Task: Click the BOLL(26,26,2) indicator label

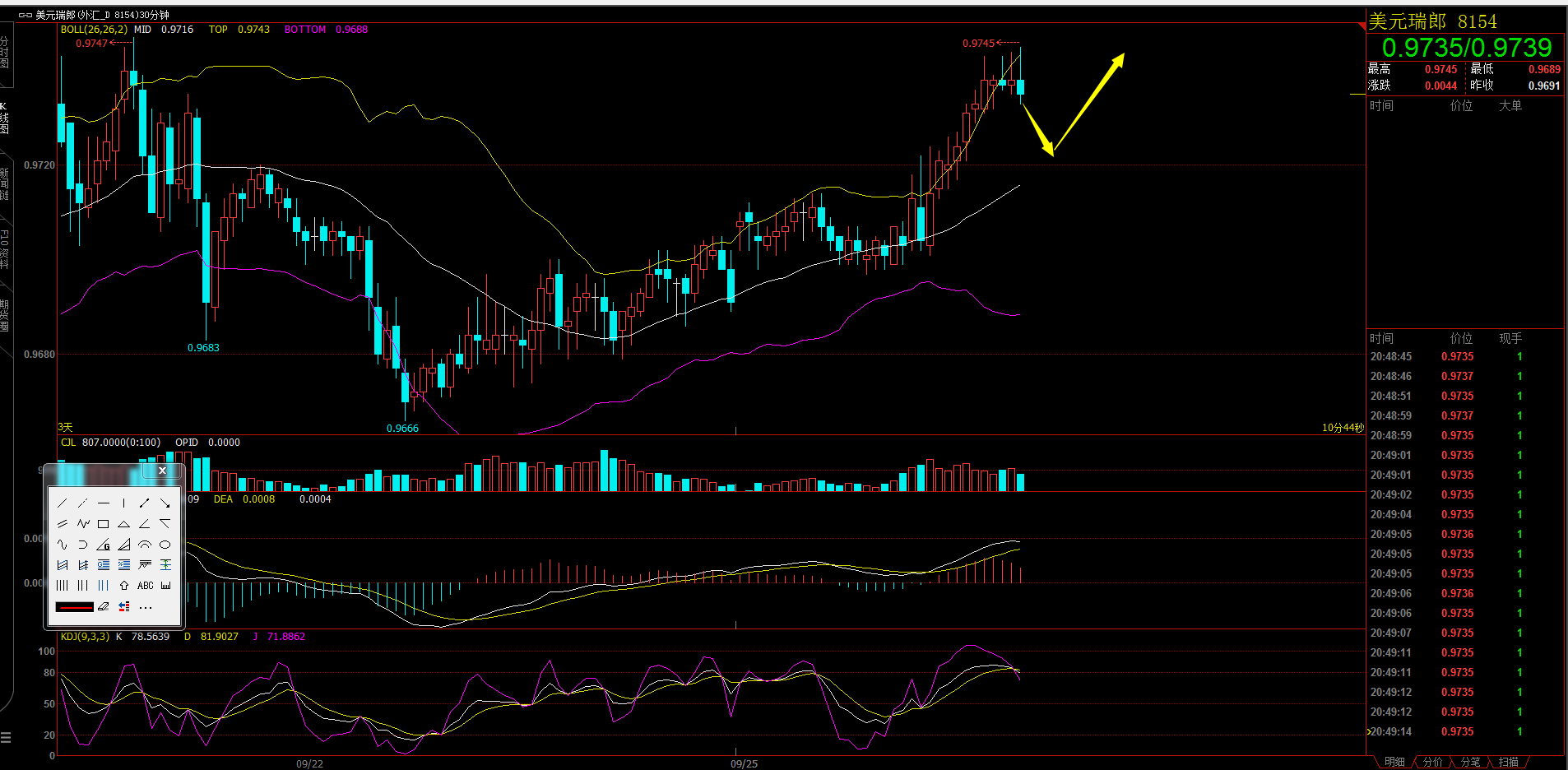Action: click(x=94, y=30)
